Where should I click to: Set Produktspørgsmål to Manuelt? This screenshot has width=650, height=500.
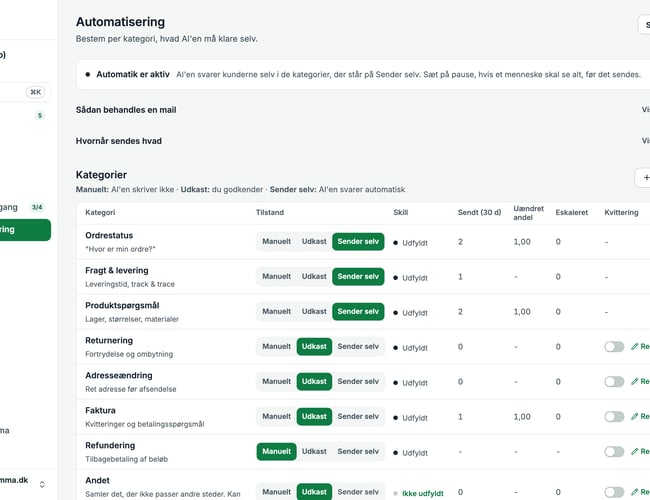tap(276, 311)
